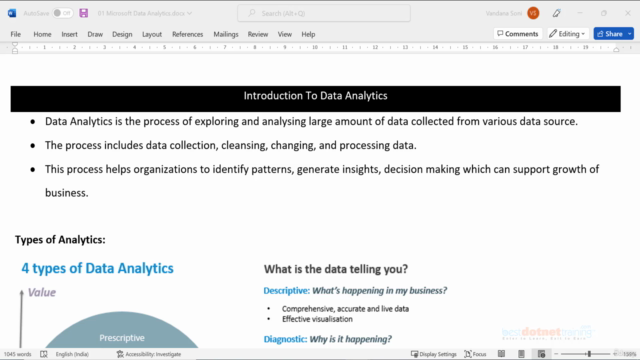Click the English (India) language indicator
The width and height of the screenshot is (640, 360).
coord(72,354)
